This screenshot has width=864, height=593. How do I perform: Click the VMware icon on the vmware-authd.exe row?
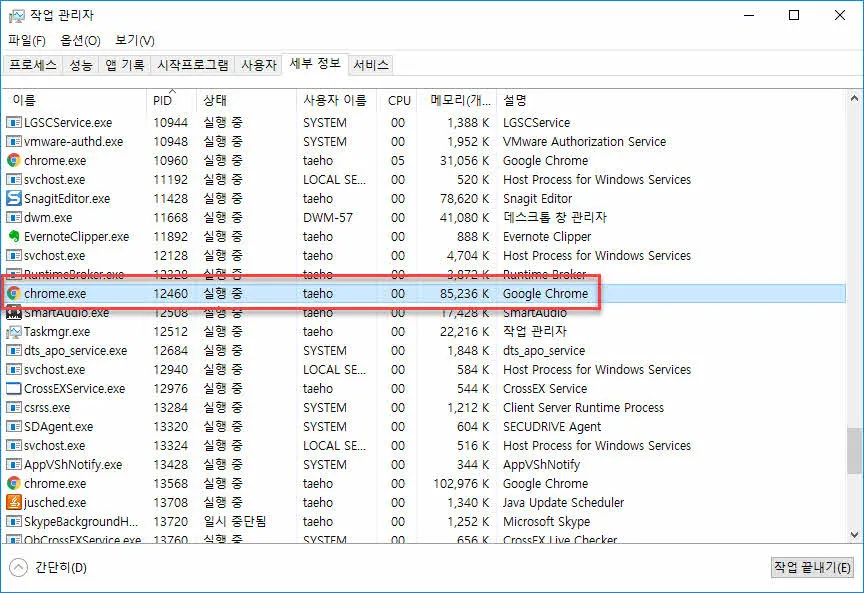(x=12, y=141)
